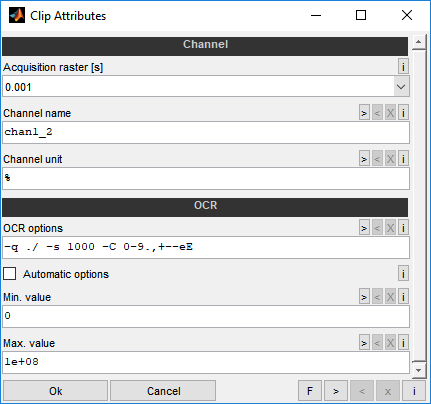Click the '>' icon beside Min. value

[x=364, y=297]
